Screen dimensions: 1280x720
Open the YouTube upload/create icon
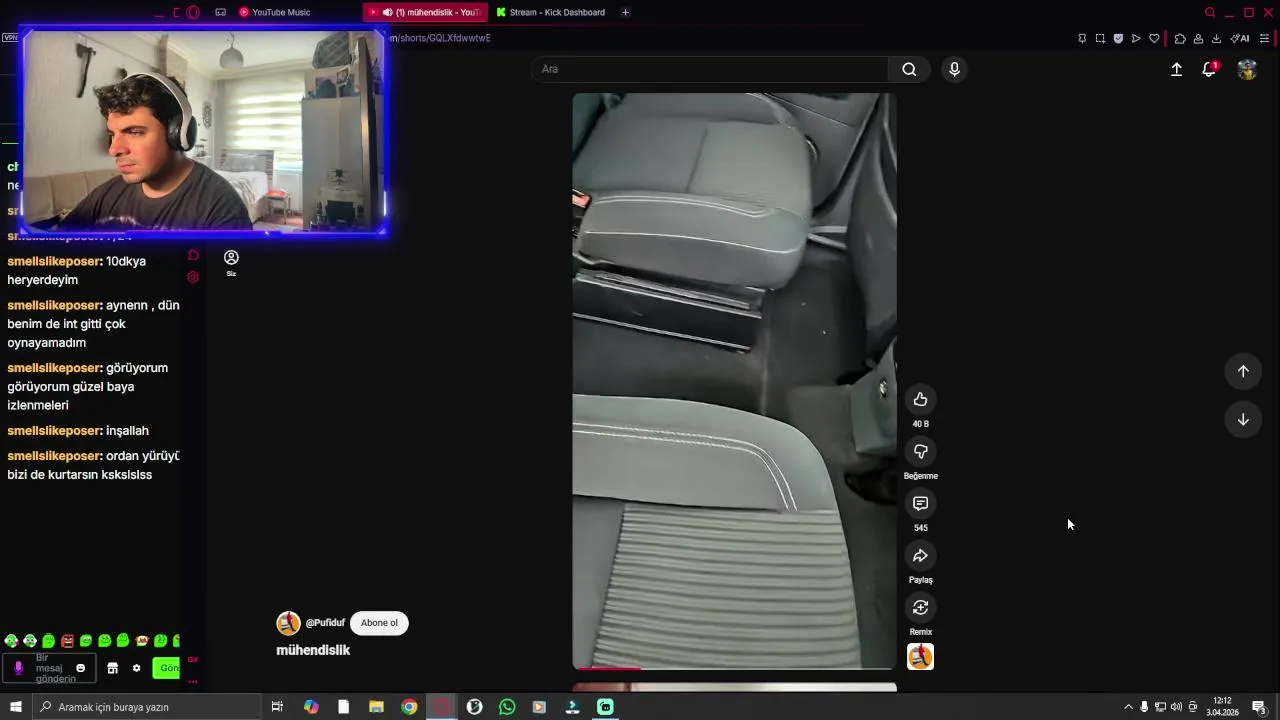(x=1176, y=69)
